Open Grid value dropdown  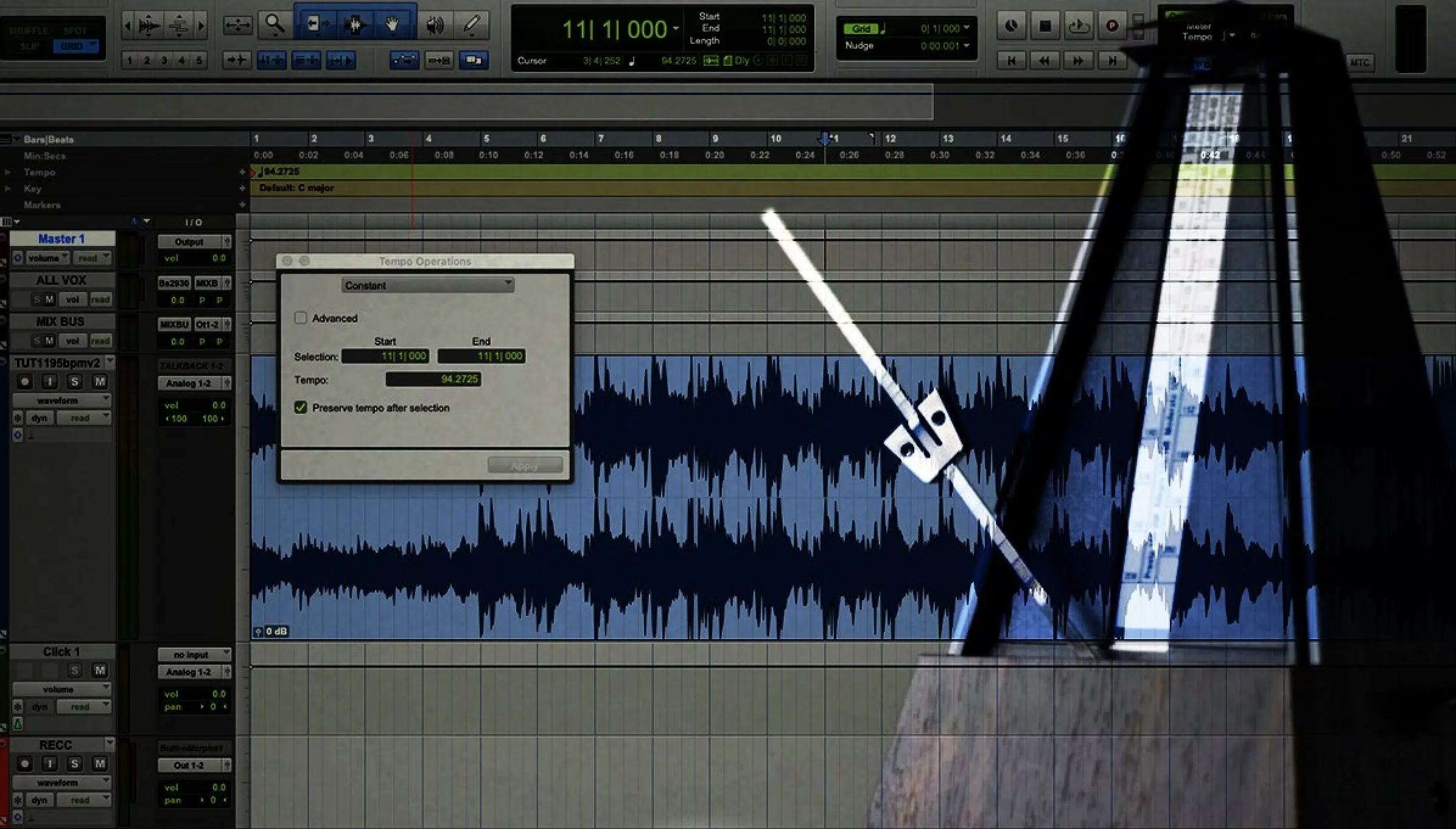coord(967,28)
